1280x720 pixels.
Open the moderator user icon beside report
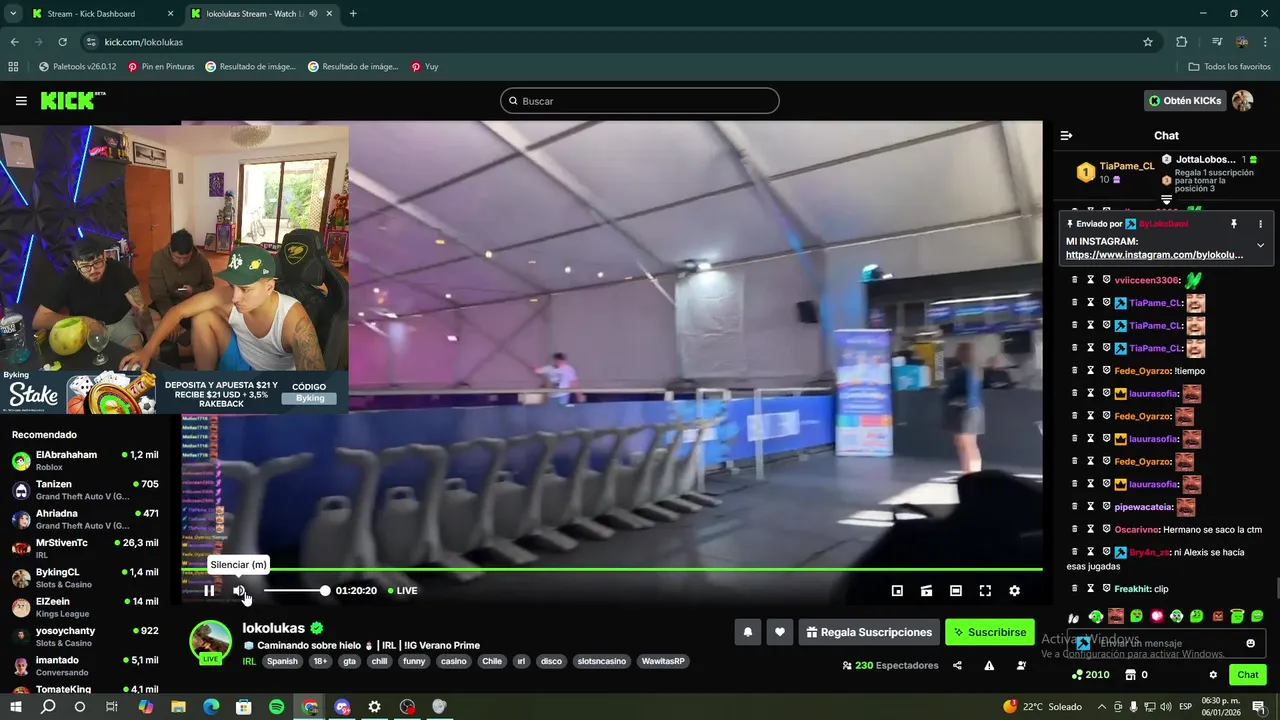tap(1021, 665)
